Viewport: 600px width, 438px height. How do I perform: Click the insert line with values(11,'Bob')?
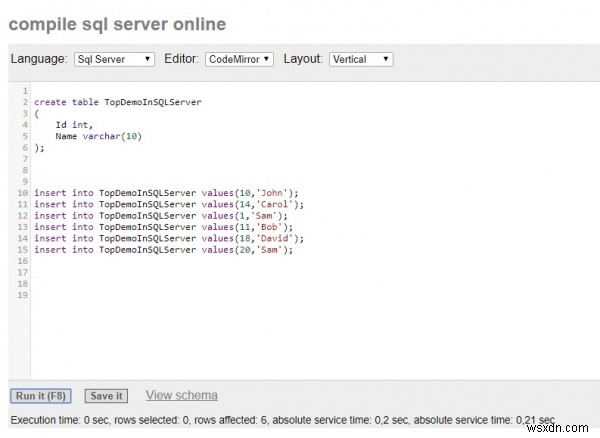pos(163,227)
